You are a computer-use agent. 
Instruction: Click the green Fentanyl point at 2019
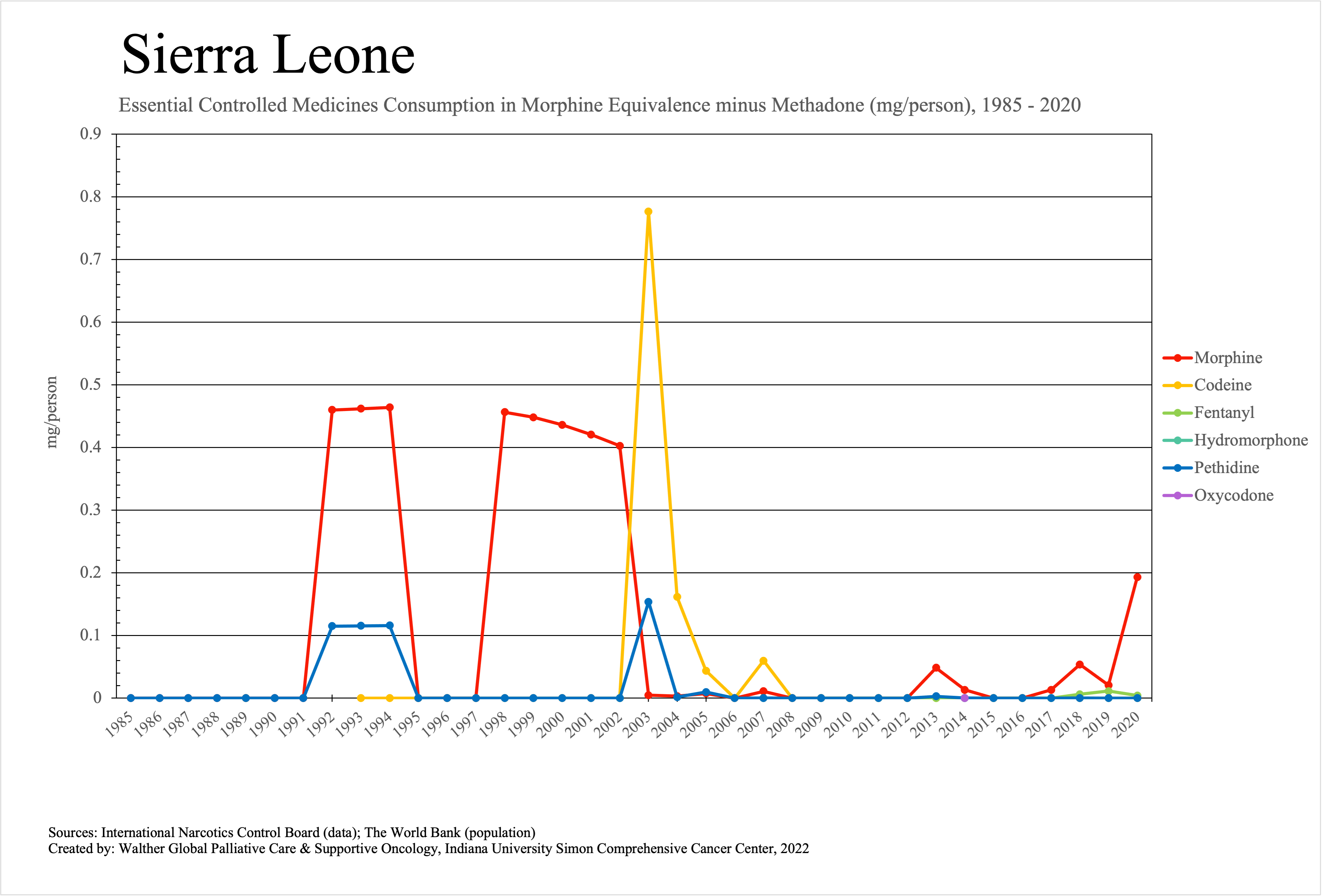[1108, 691]
